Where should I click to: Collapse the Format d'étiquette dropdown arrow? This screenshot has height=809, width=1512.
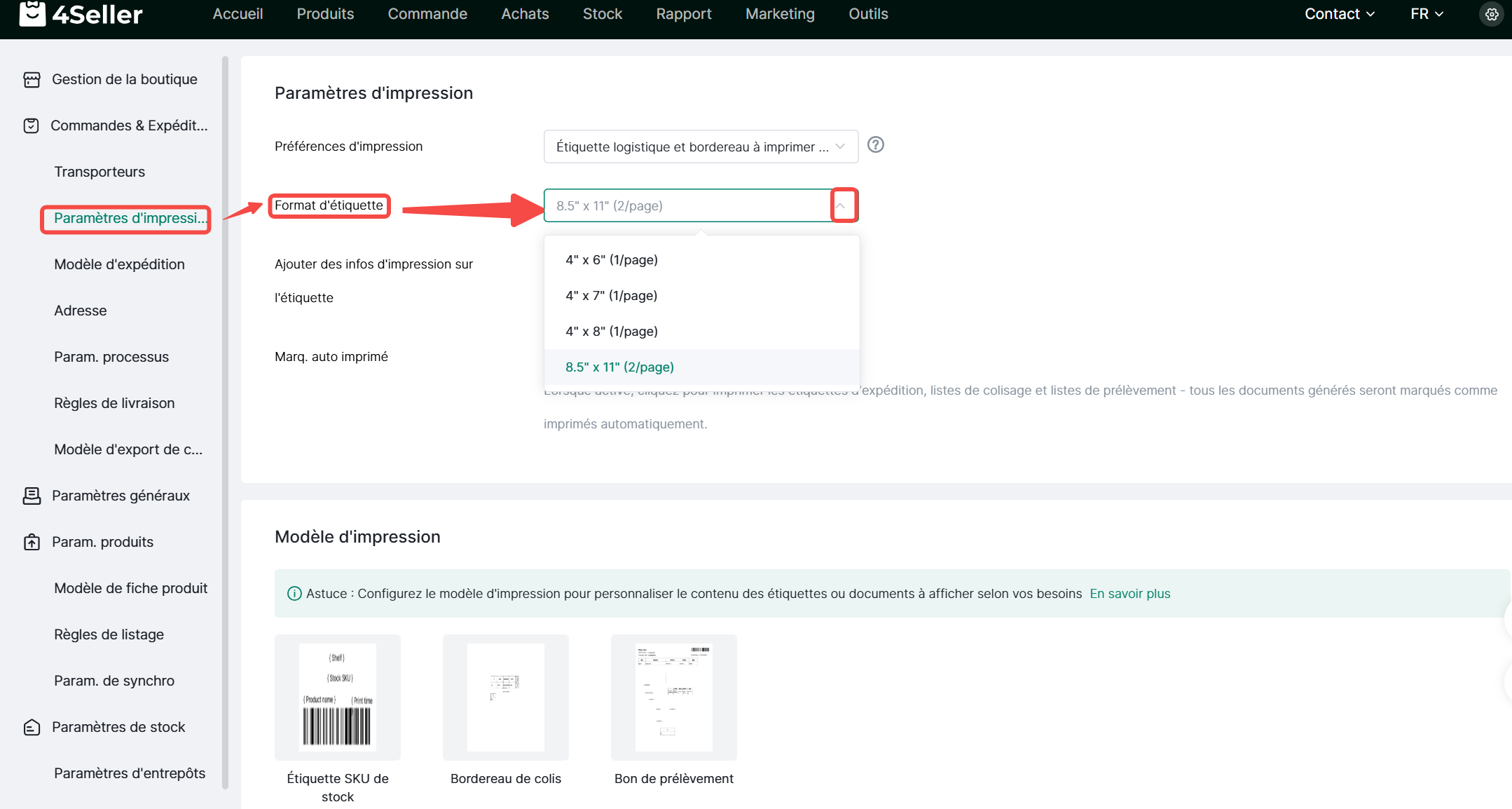click(x=840, y=206)
